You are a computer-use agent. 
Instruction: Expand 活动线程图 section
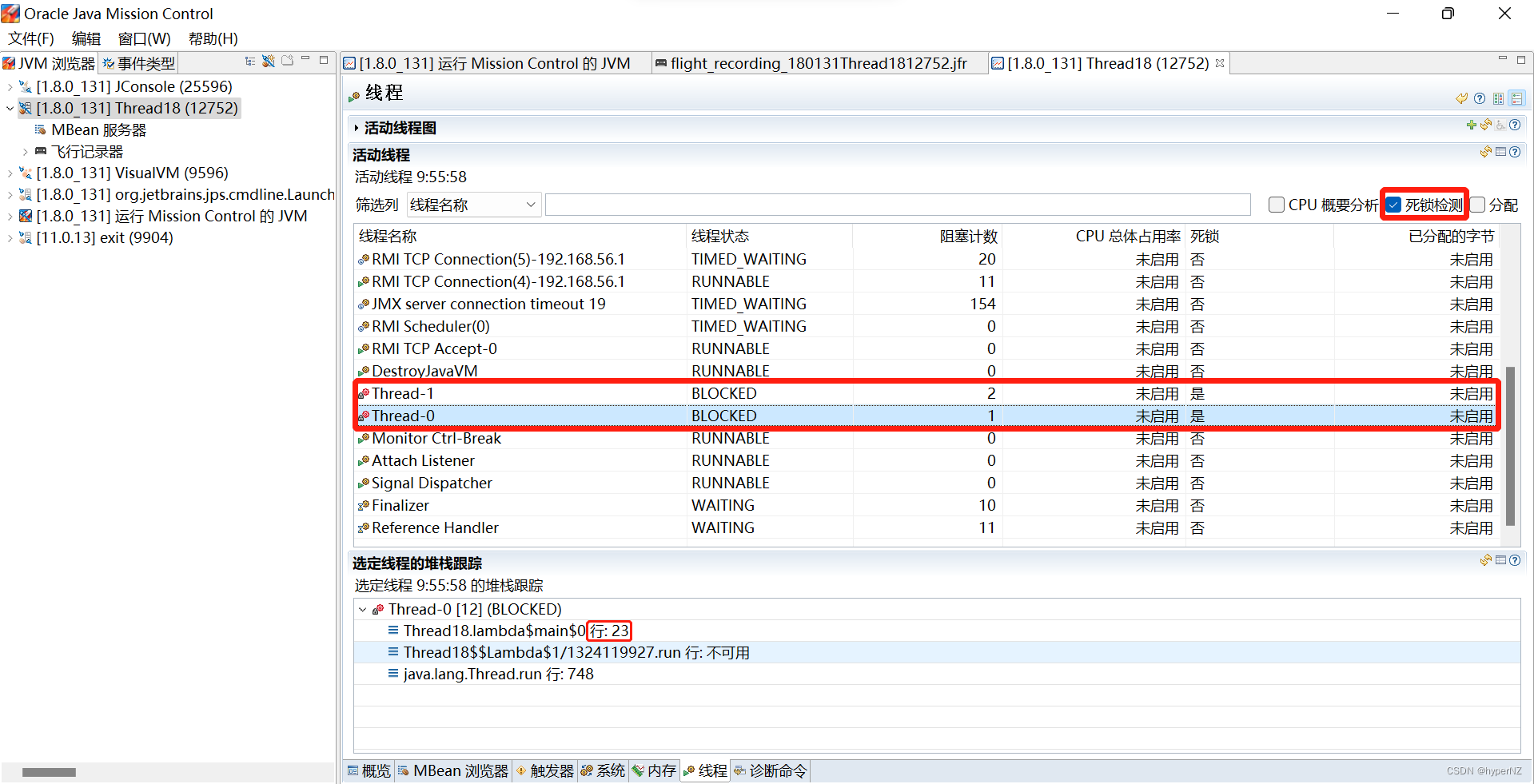357,128
